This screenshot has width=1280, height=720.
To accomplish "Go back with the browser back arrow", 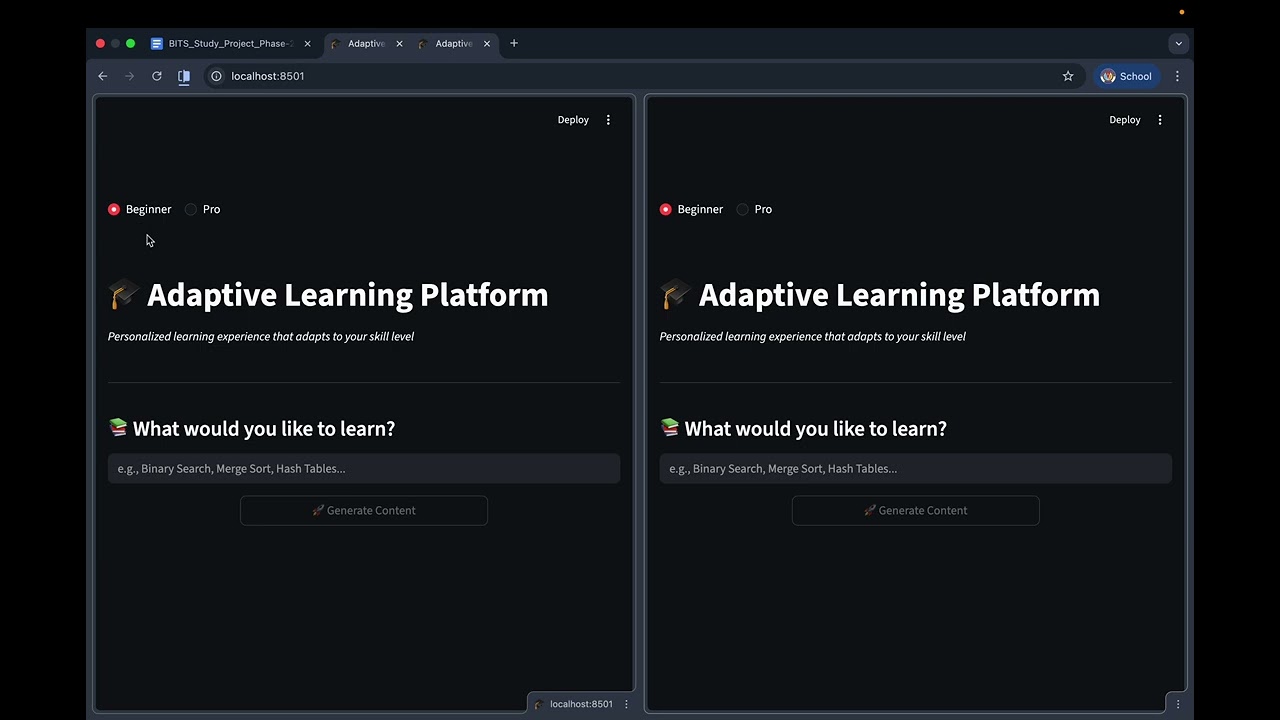I will (x=102, y=76).
